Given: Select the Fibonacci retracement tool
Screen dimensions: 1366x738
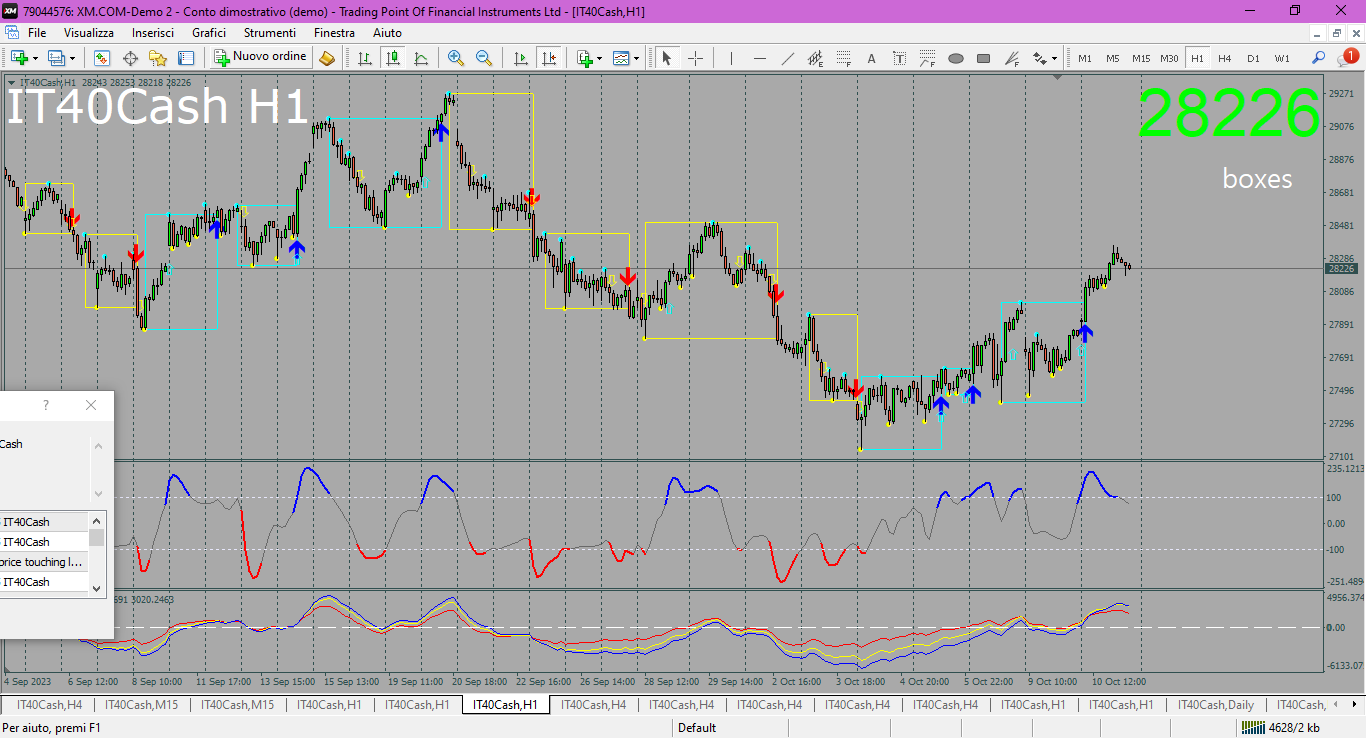Looking at the screenshot, I should [843, 58].
